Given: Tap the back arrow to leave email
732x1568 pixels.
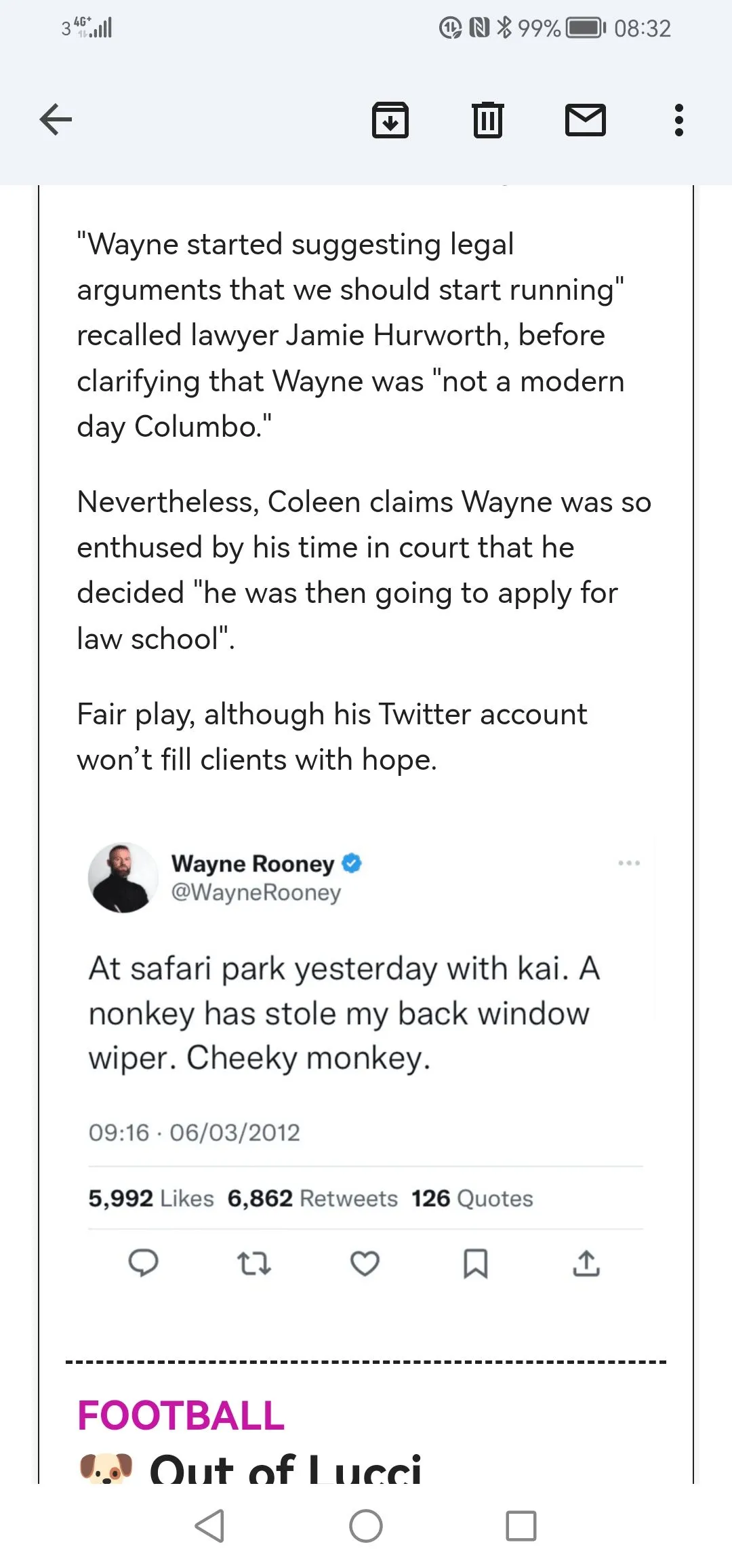Looking at the screenshot, I should tap(56, 120).
